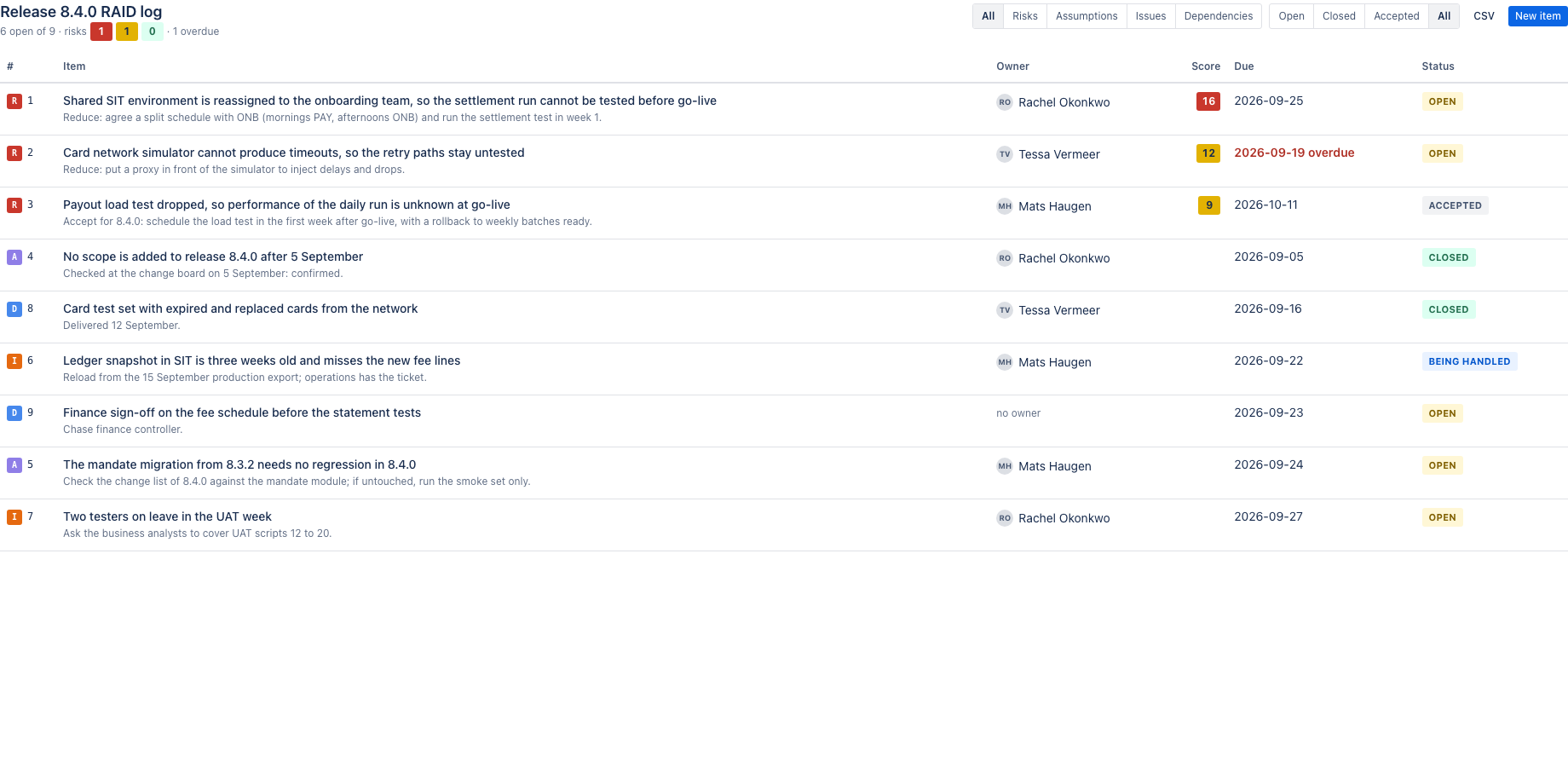Click the D type badge for item 8
This screenshot has height=767, width=1568.
(x=14, y=309)
